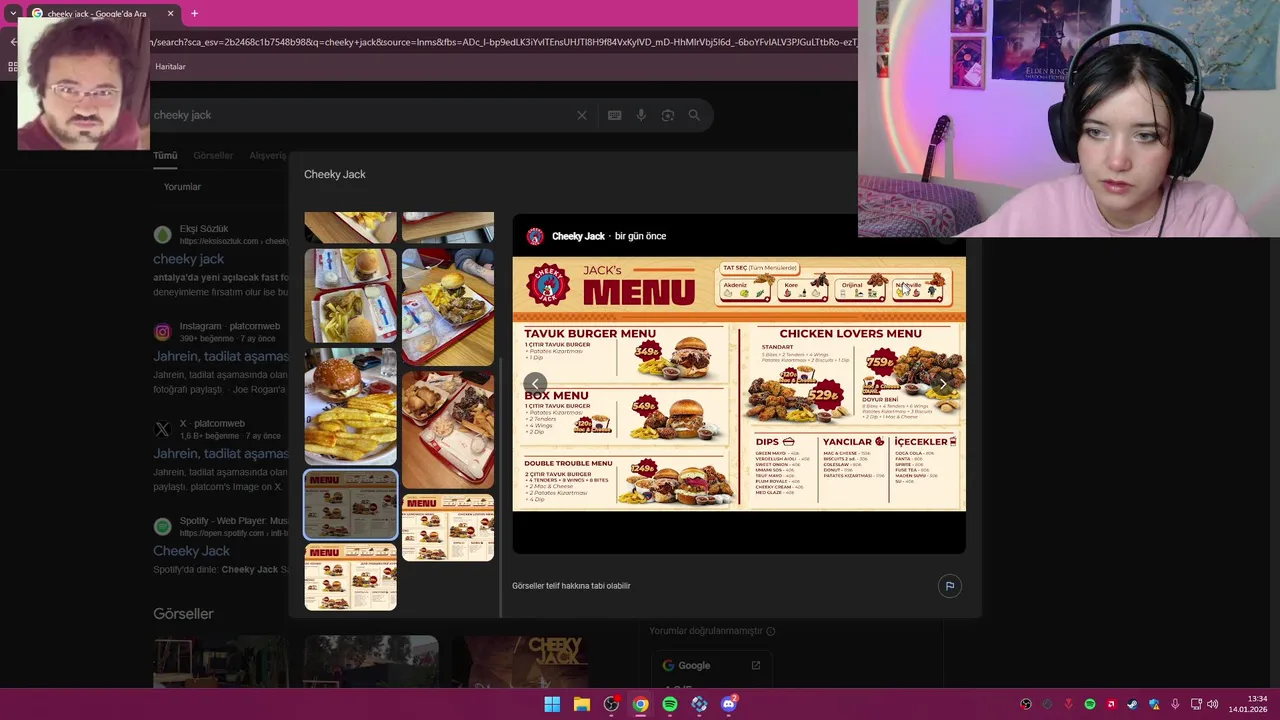Select the burger and fries thumbnail
This screenshot has height=720, width=1280.
pos(350,407)
